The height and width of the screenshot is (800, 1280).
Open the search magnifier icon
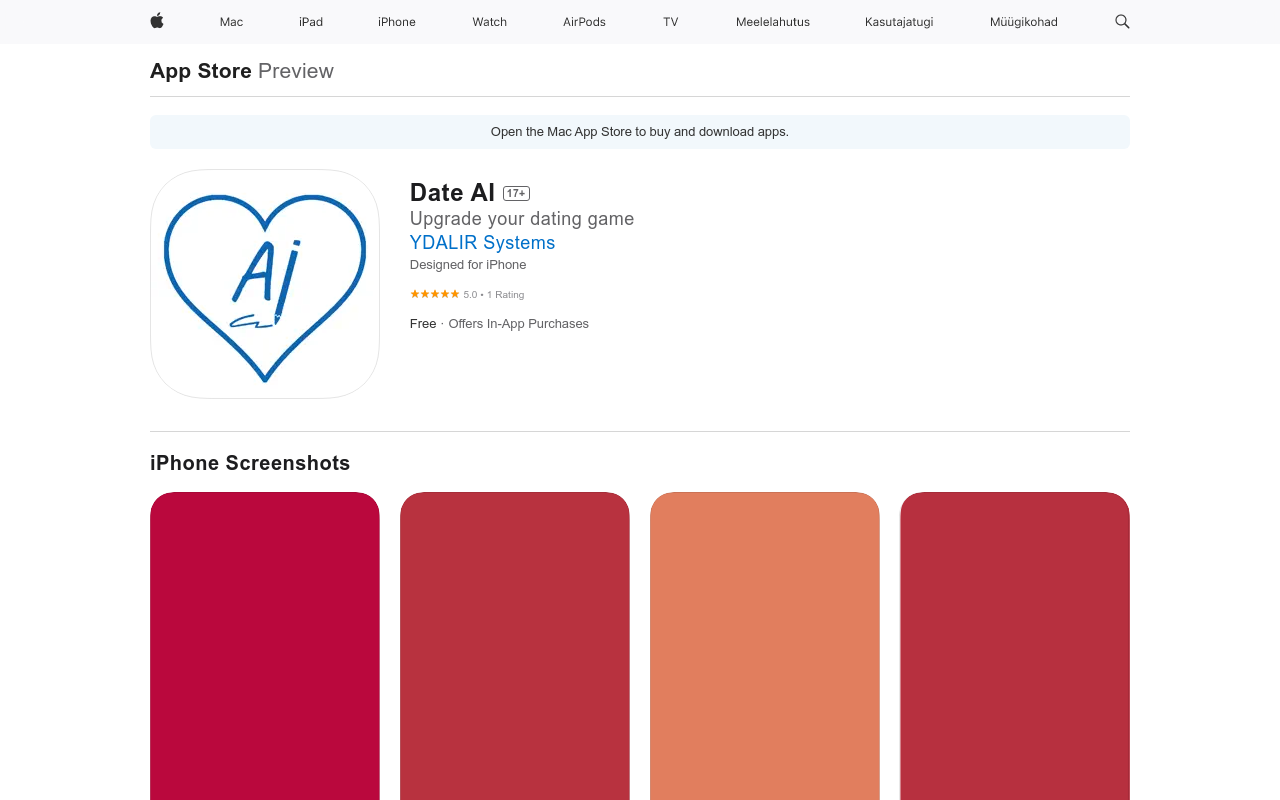point(1122,21)
